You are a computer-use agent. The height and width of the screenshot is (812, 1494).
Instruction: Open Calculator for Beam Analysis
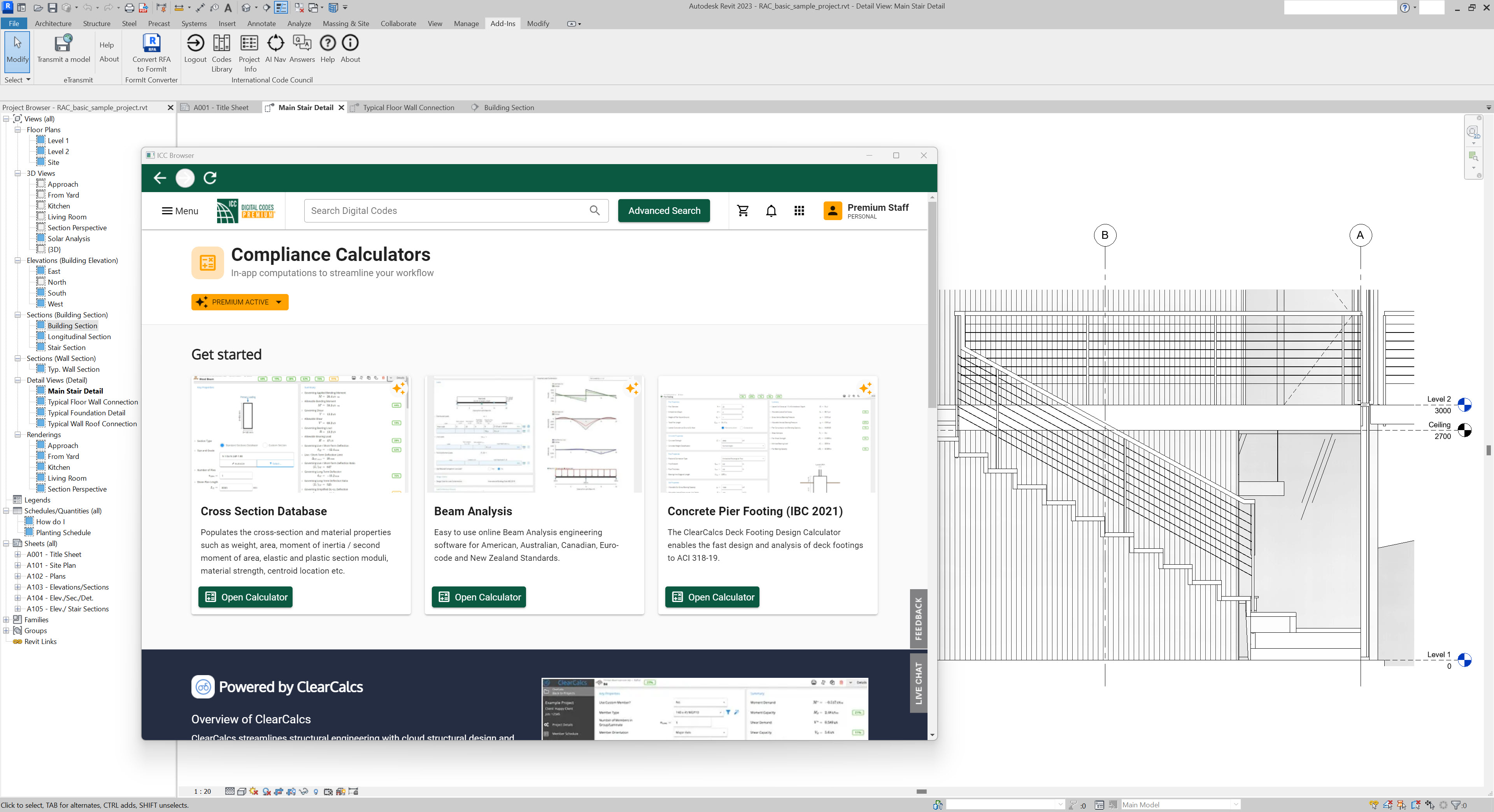pos(479,597)
